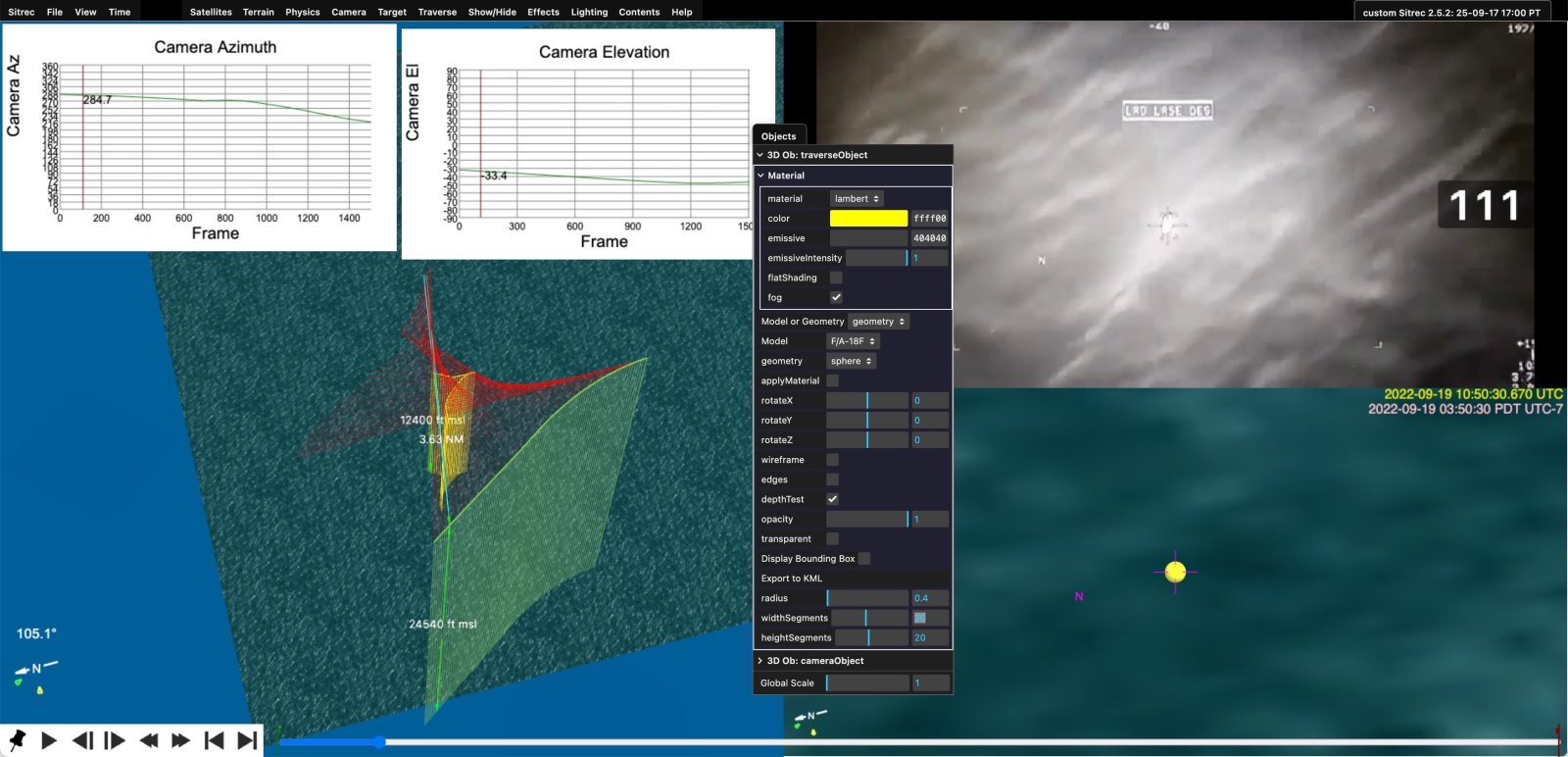Open the material type dropdown (lambert)
Image resolution: width=1568 pixels, height=757 pixels.
pos(857,199)
